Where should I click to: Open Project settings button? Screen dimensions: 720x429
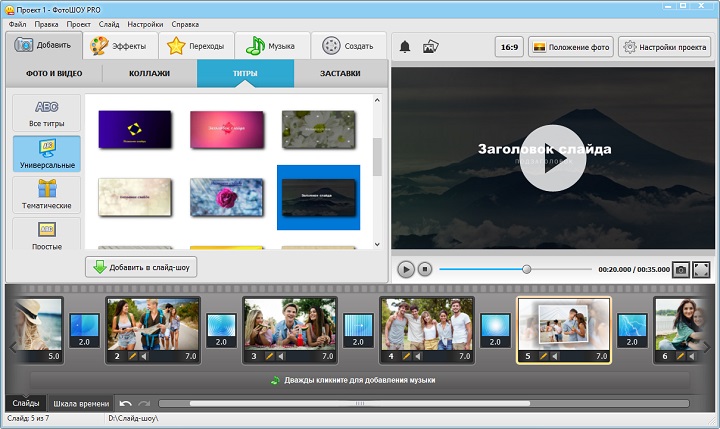pyautogui.click(x=664, y=46)
